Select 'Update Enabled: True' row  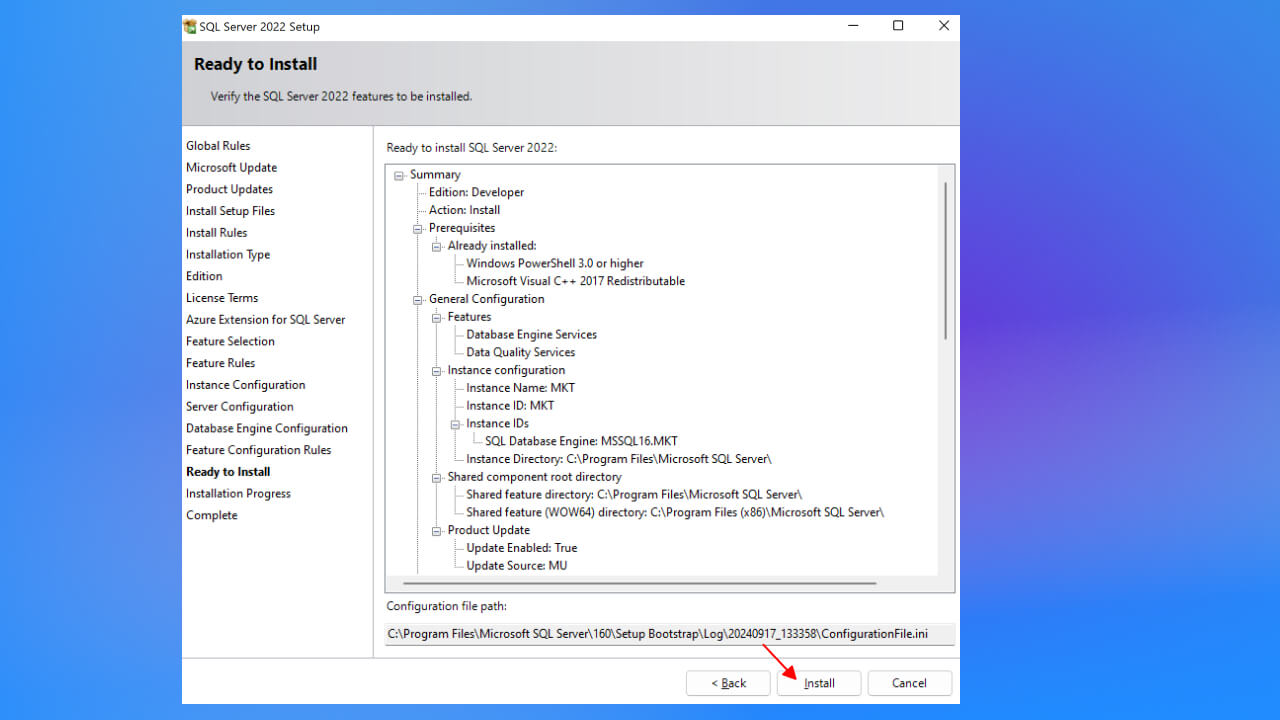click(x=521, y=548)
